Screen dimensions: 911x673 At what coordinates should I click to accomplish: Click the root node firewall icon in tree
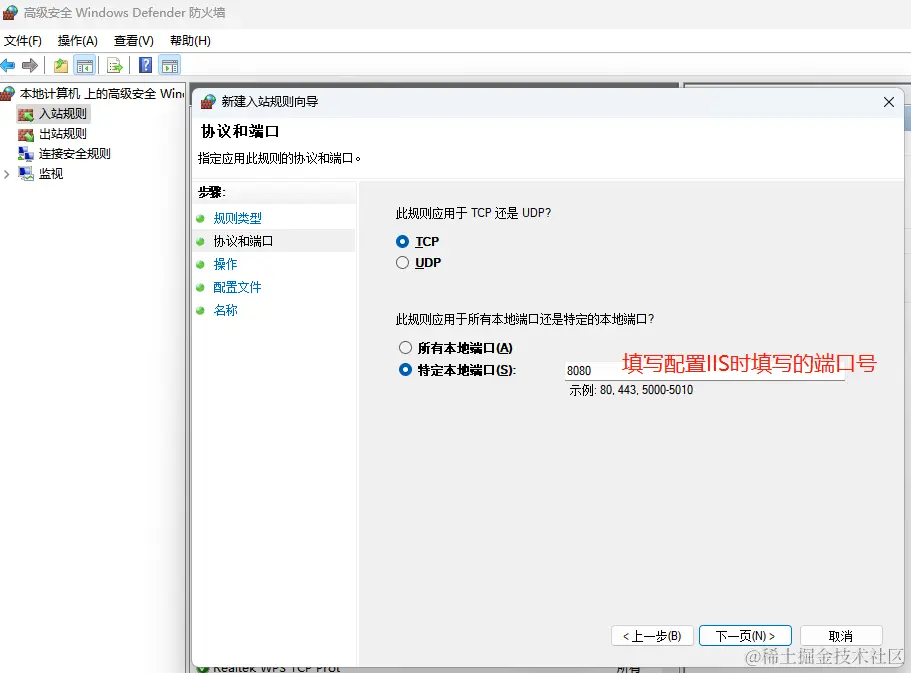pos(8,94)
